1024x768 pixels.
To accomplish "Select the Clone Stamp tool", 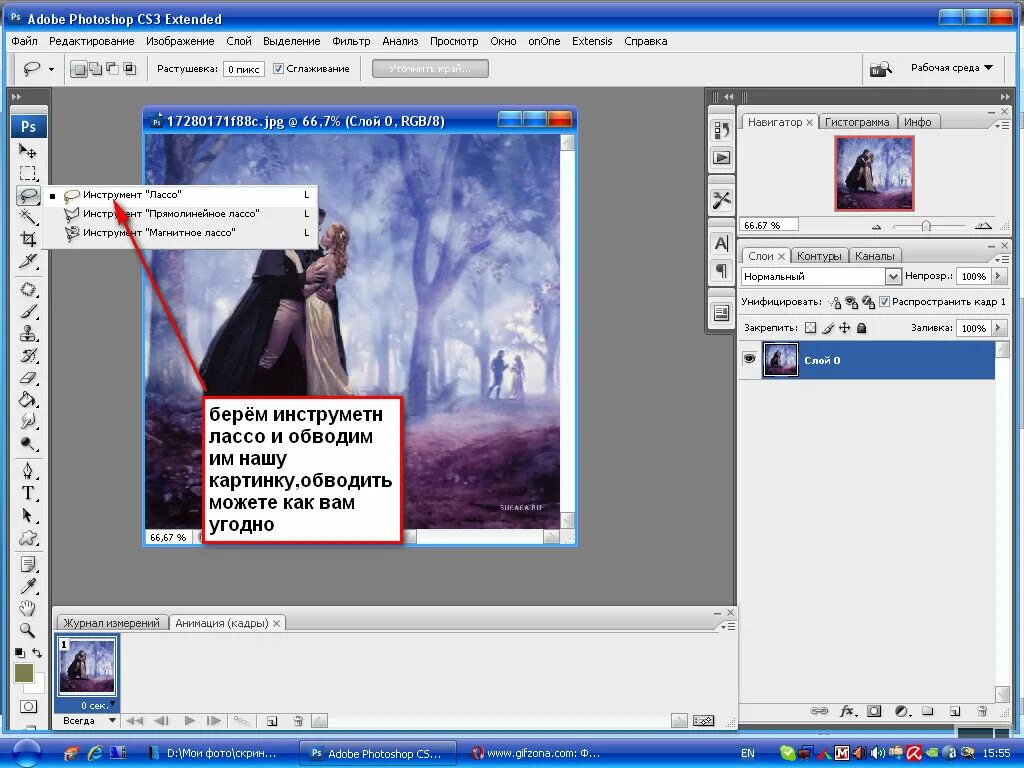I will click(x=27, y=334).
